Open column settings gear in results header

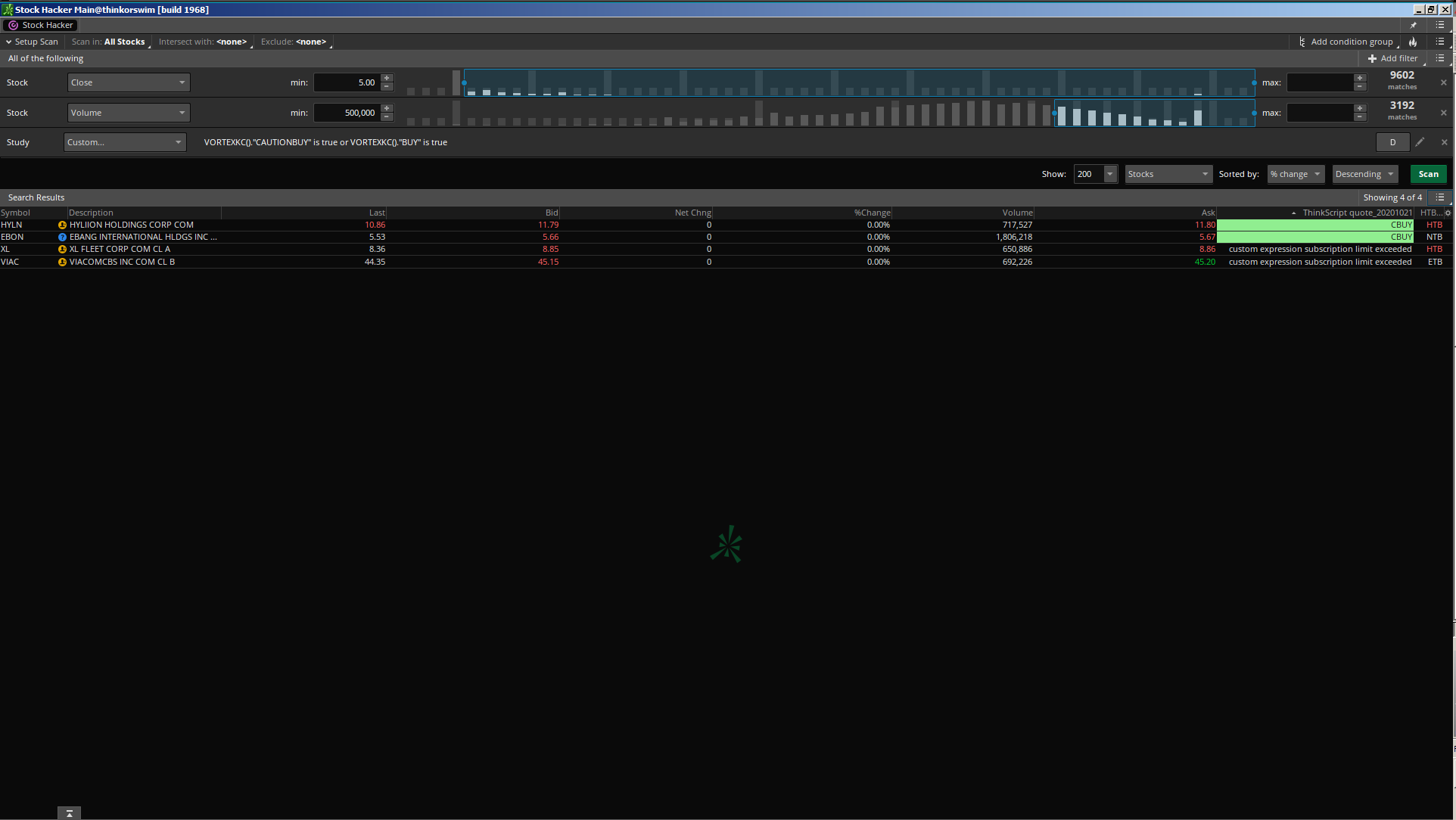click(x=1448, y=213)
